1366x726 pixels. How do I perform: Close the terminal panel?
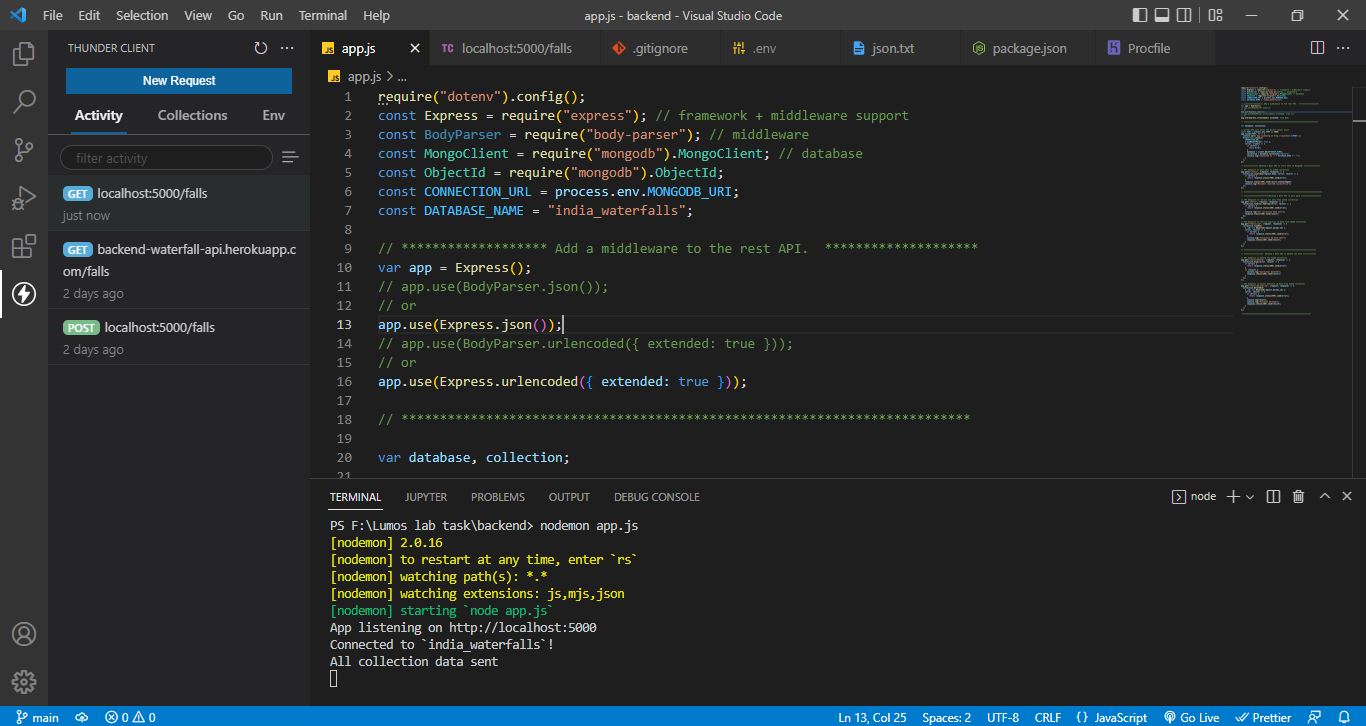click(1347, 496)
